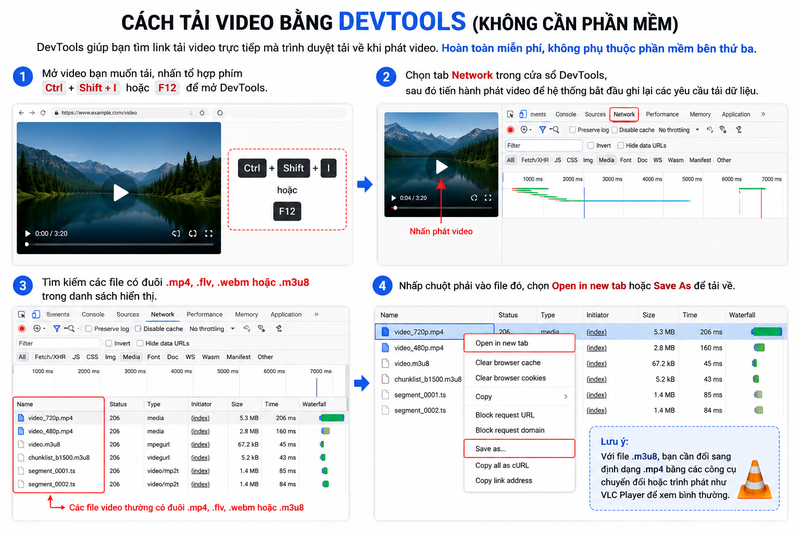Play the step 2 video via center button
Viewport: 800px width, 533px height.
pyautogui.click(x=441, y=167)
